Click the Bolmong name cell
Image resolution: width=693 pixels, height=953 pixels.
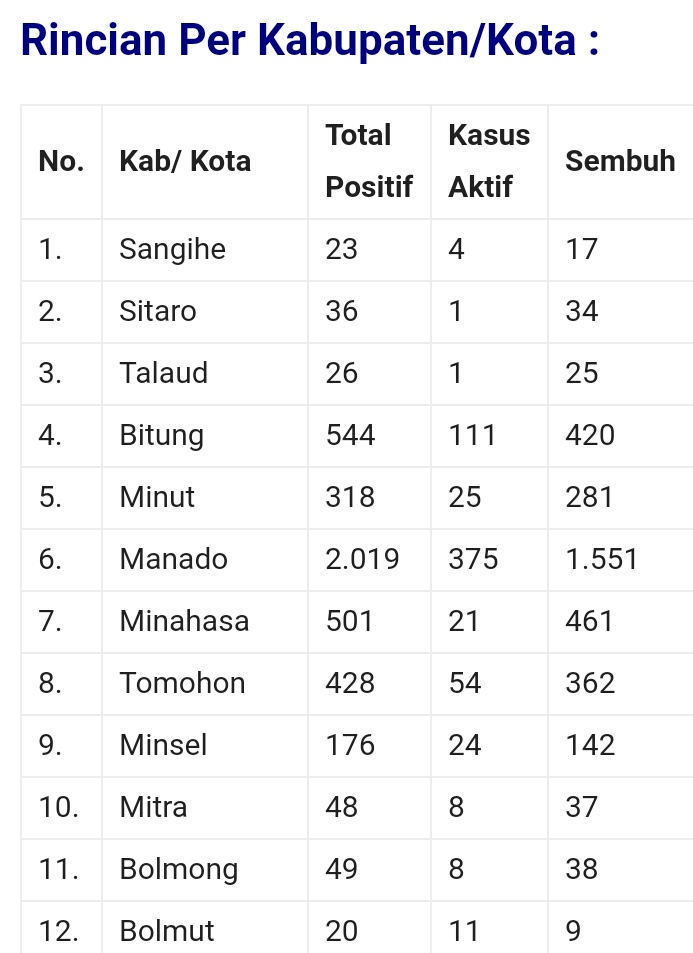179,869
